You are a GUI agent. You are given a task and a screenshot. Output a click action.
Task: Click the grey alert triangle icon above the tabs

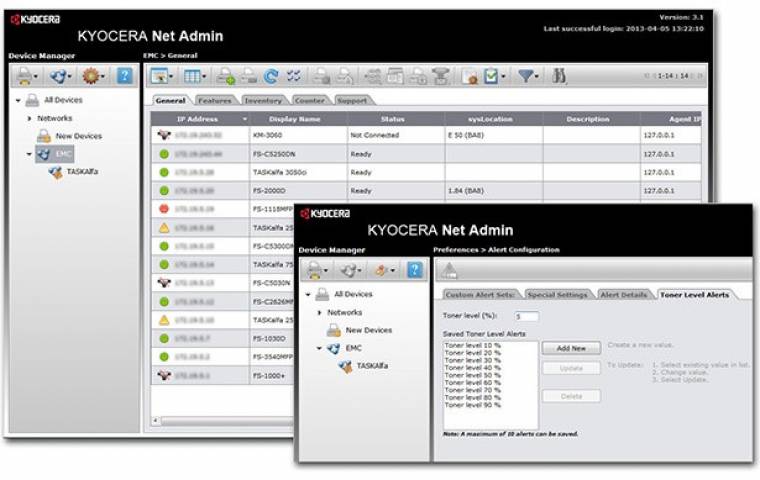coord(449,271)
